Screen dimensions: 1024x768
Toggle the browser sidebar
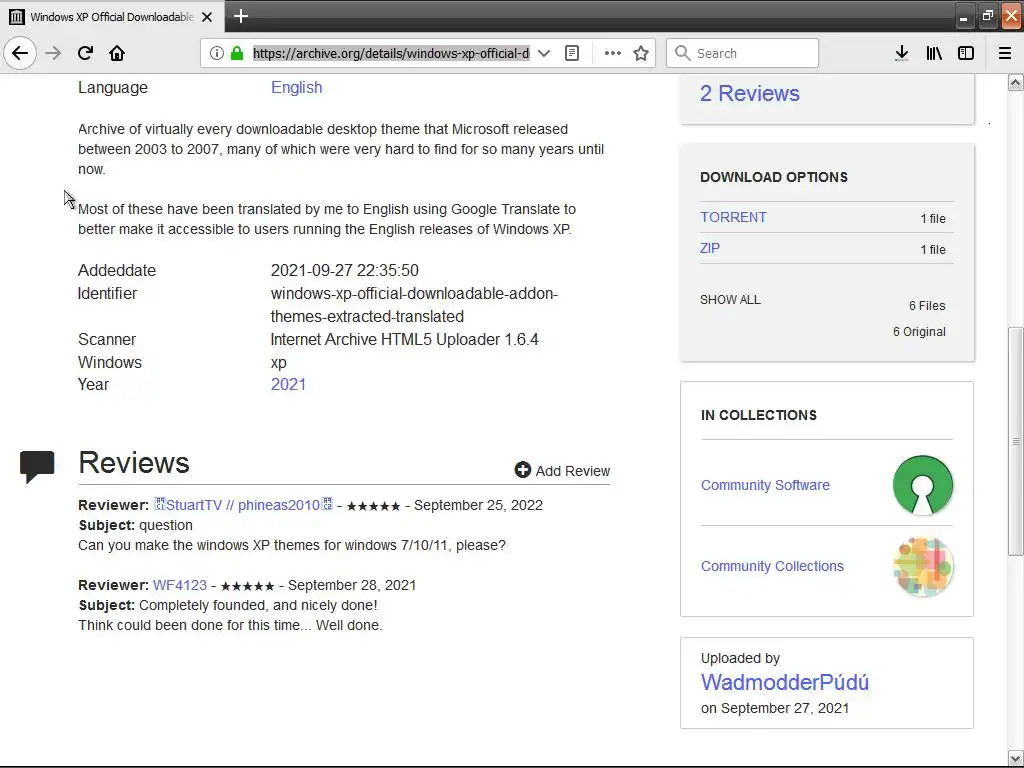(x=966, y=53)
